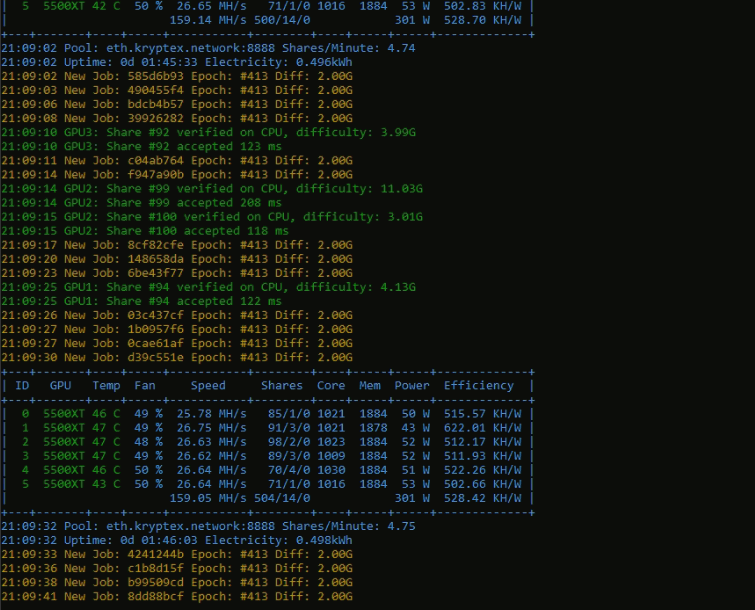Click the Temp column header
Viewport: 755px width, 610px height.
(106, 385)
